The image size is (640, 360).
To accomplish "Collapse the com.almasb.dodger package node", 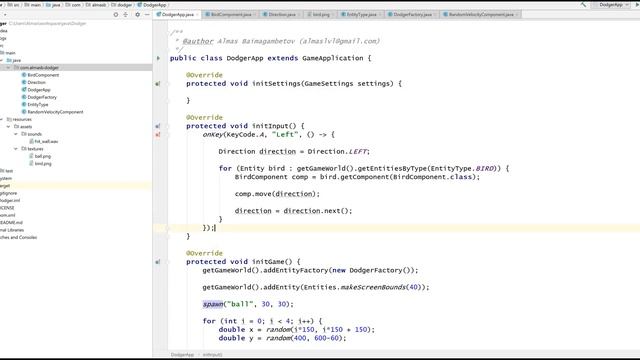I will (x=9, y=68).
